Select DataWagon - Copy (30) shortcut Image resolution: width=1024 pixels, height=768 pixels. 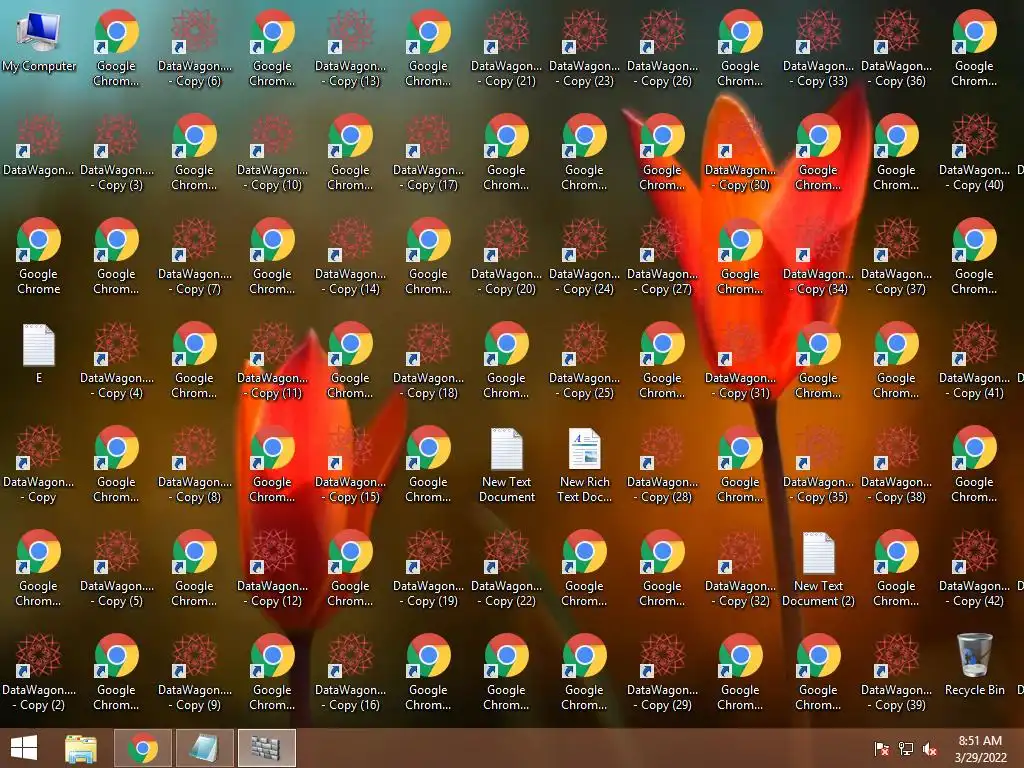pyautogui.click(x=741, y=153)
